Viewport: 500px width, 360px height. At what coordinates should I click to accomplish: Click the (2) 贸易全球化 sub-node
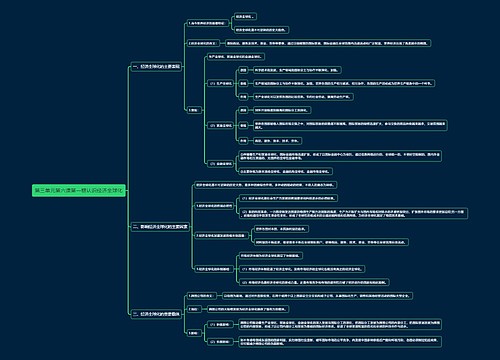click(x=220, y=125)
